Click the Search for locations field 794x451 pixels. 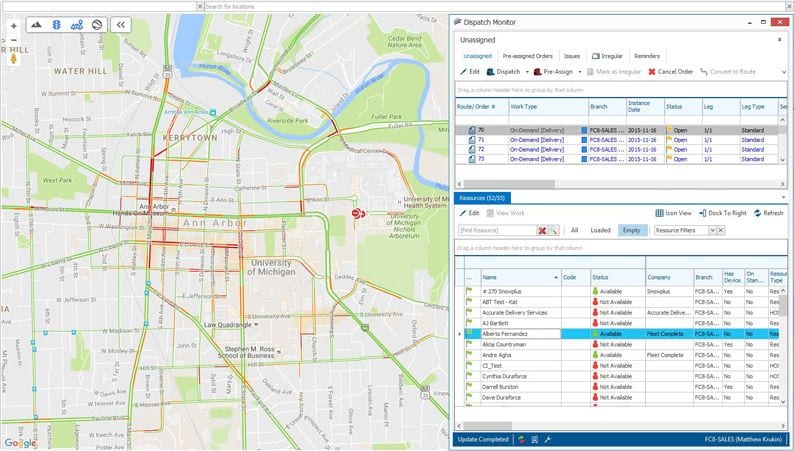496,6
